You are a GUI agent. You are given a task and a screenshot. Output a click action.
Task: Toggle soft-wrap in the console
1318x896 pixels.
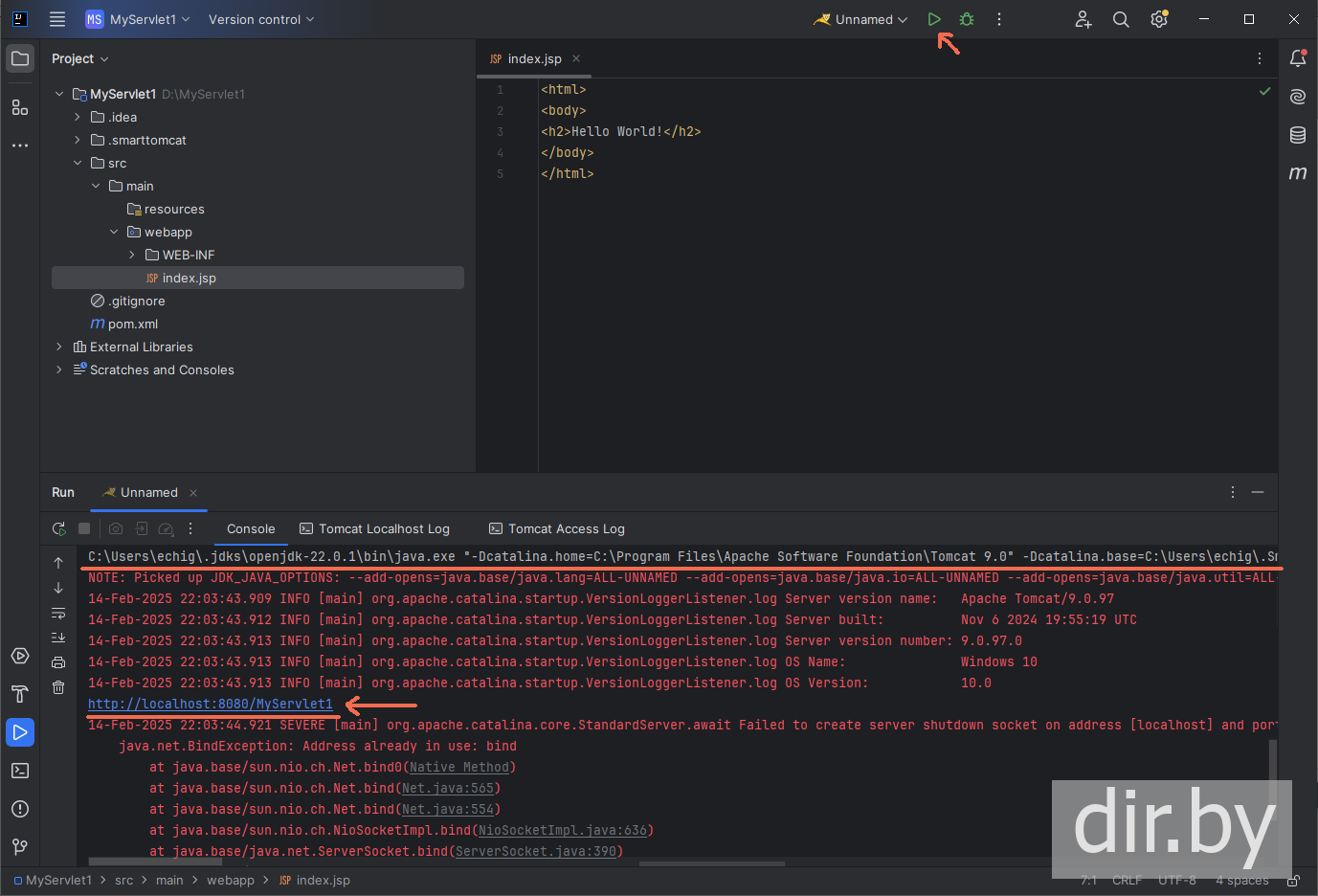58,613
